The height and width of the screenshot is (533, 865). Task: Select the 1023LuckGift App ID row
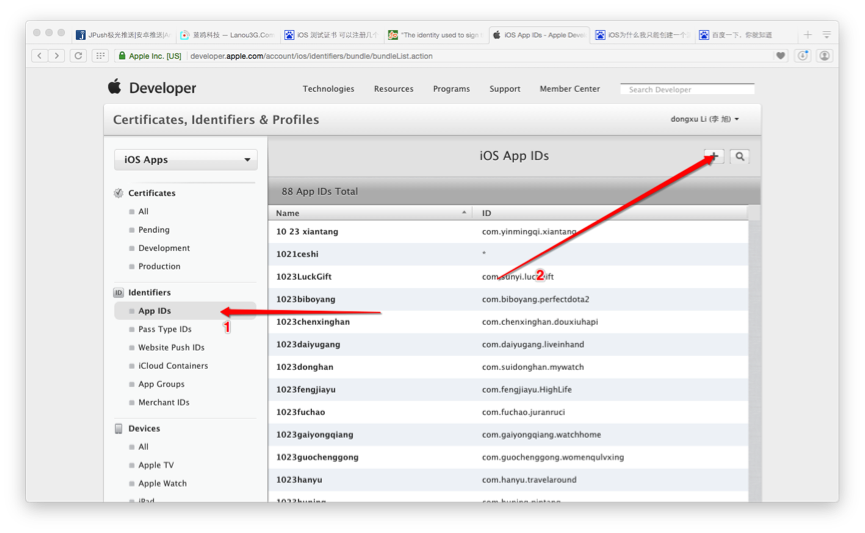[x=508, y=277]
